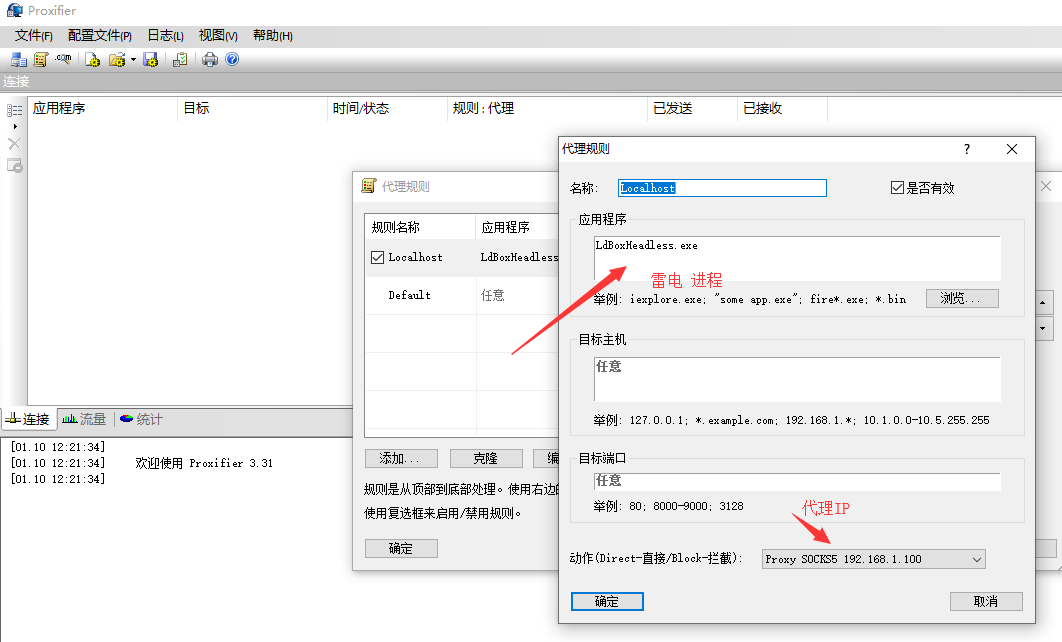Click the 名称 field containing Localhost

click(722, 188)
